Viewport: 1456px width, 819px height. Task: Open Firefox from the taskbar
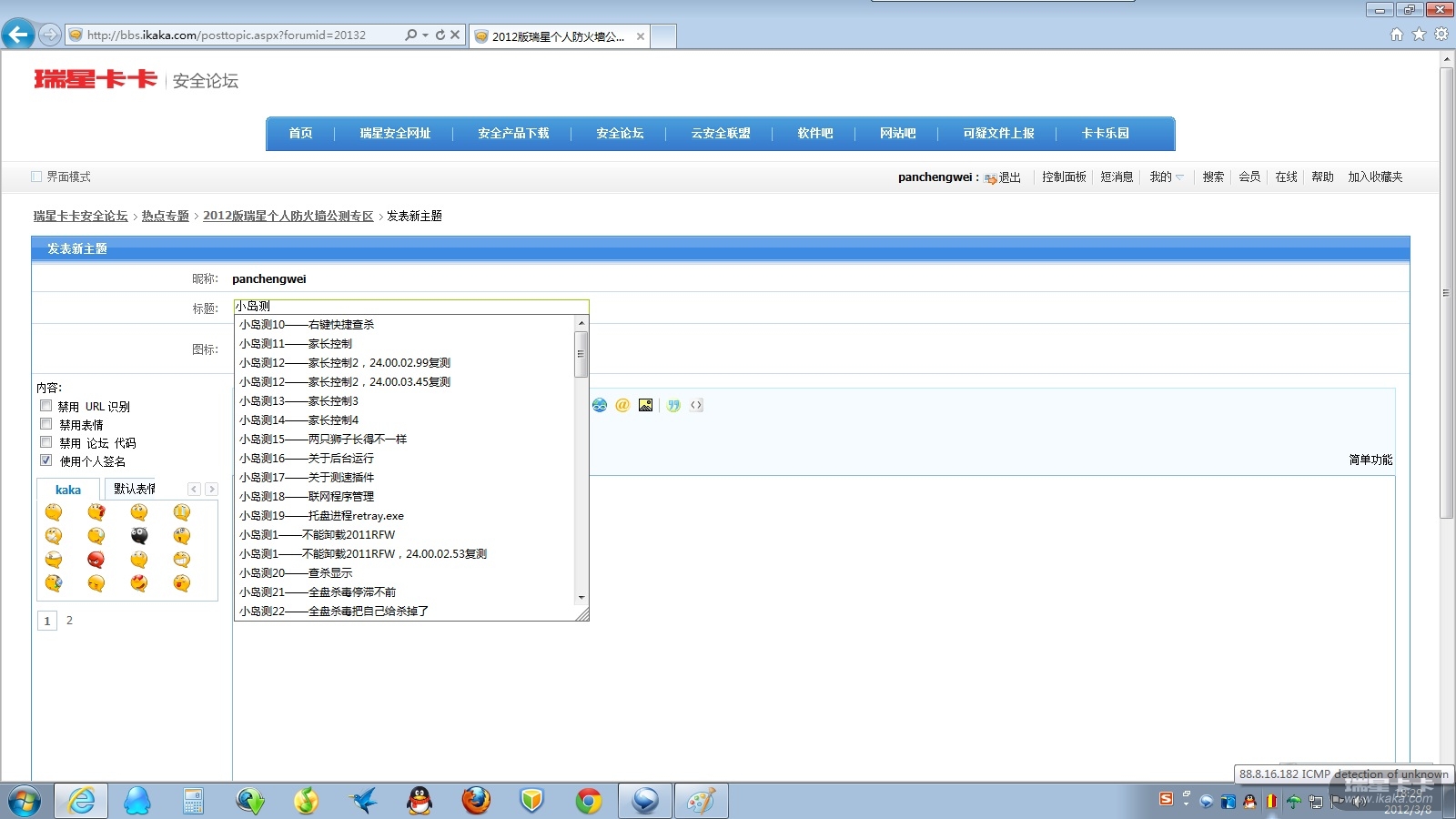[475, 801]
